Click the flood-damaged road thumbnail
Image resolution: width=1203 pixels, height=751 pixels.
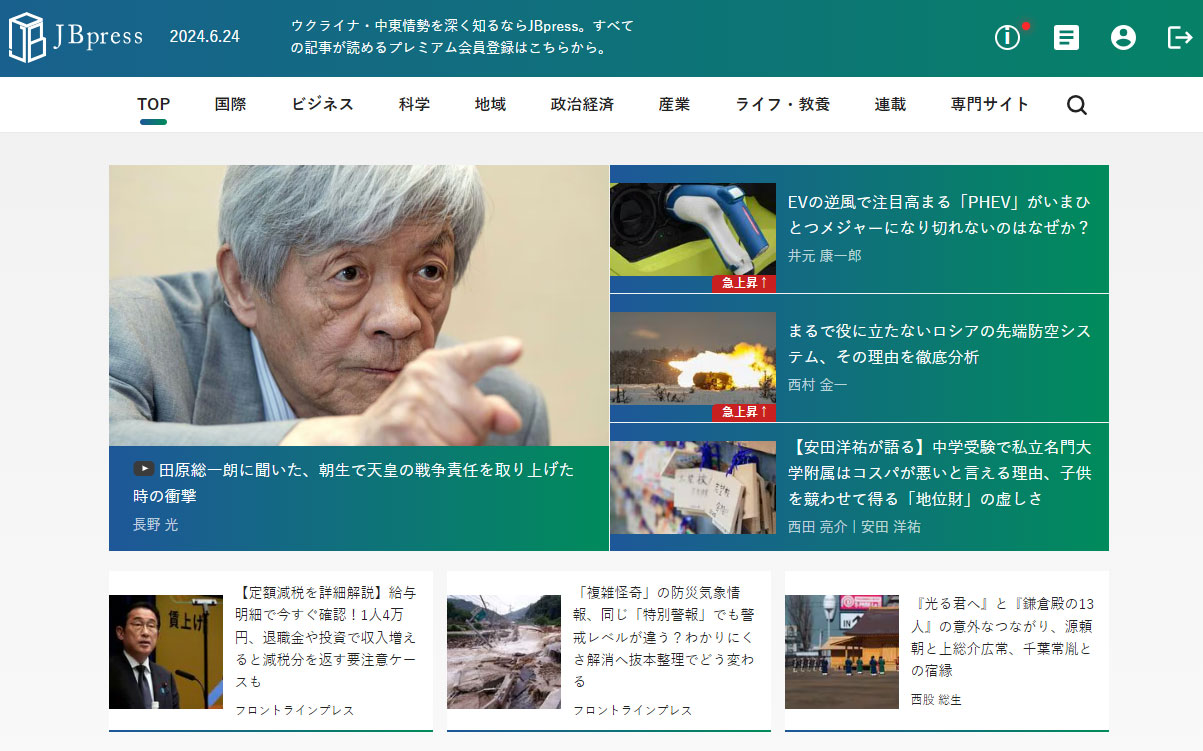click(x=504, y=652)
